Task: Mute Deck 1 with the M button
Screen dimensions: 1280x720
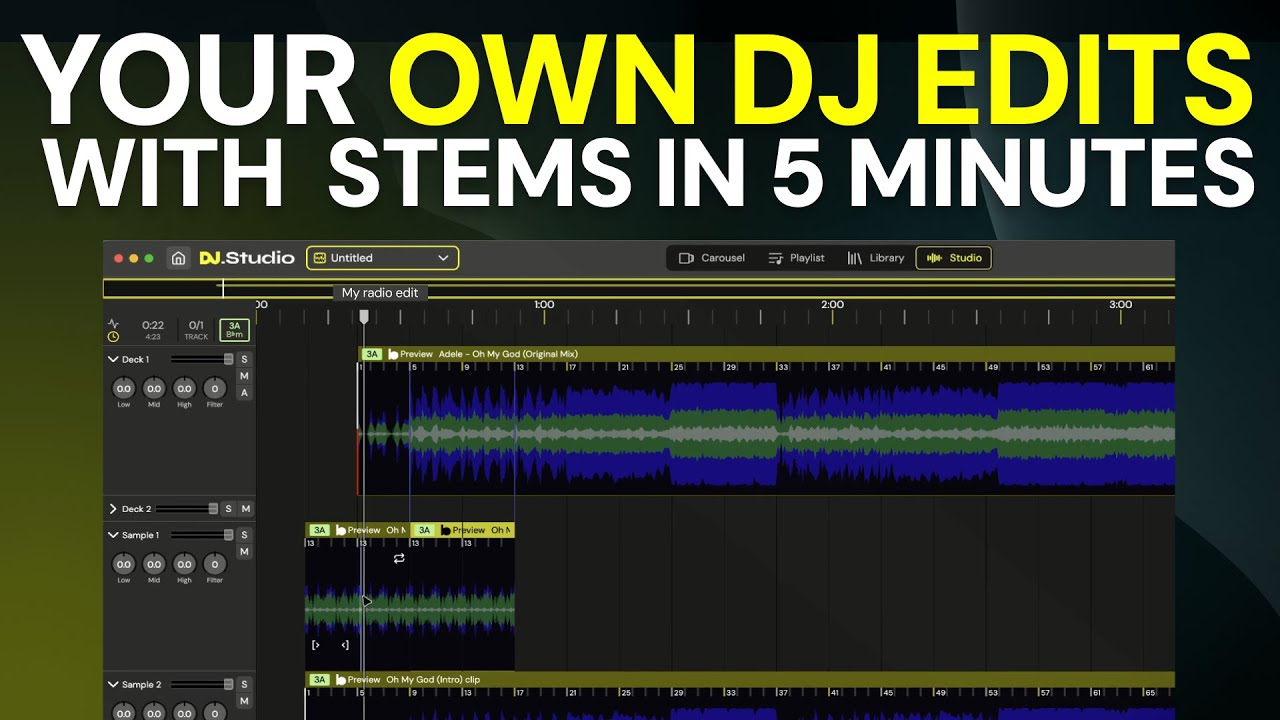Action: pyautogui.click(x=244, y=376)
